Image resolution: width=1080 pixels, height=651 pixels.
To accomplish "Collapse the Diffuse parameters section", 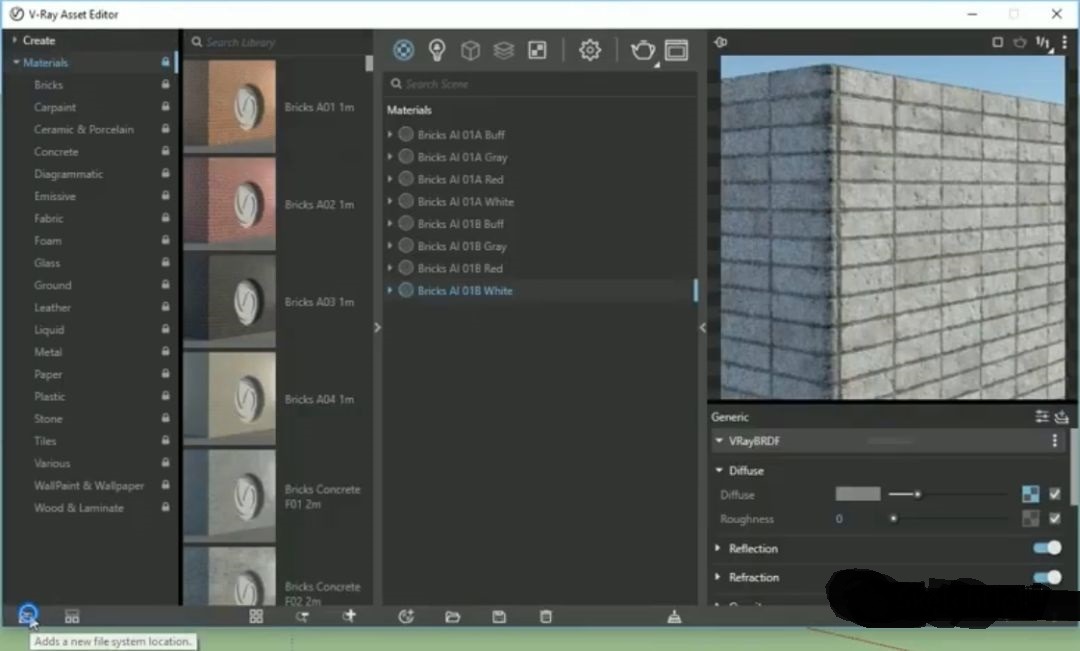I will (719, 471).
